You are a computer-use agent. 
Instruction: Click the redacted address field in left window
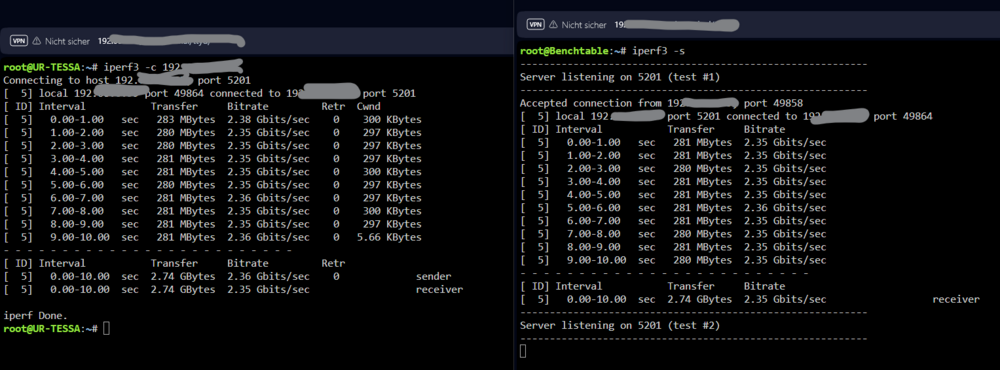click(x=171, y=41)
